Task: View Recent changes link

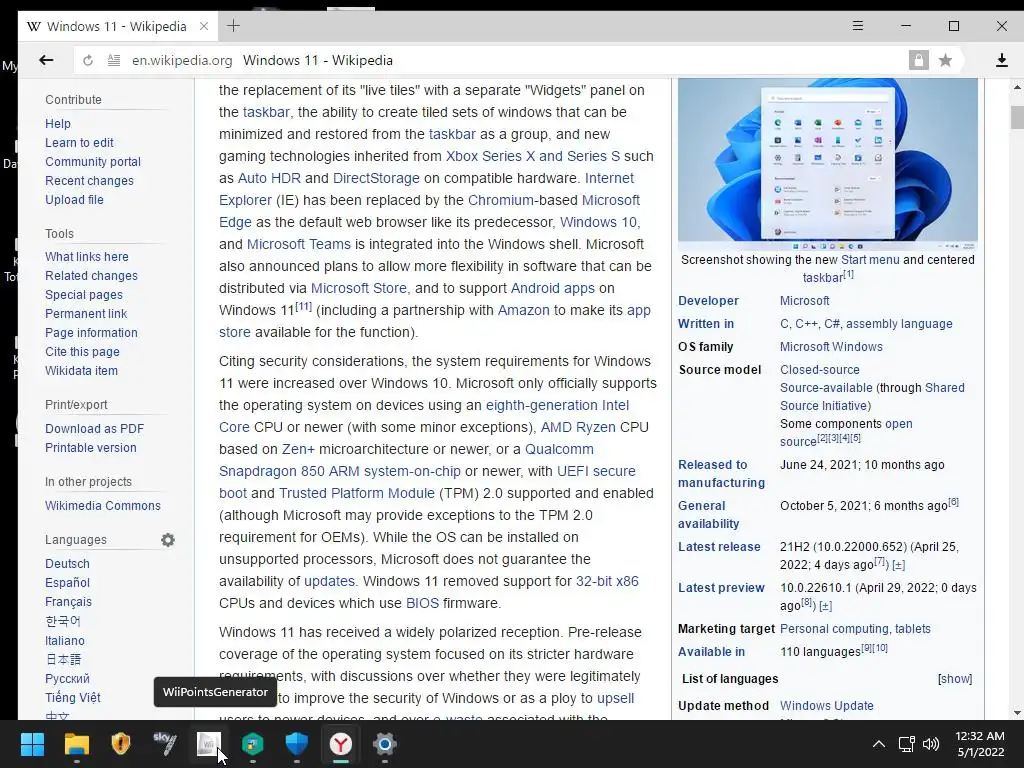Action: click(x=89, y=180)
